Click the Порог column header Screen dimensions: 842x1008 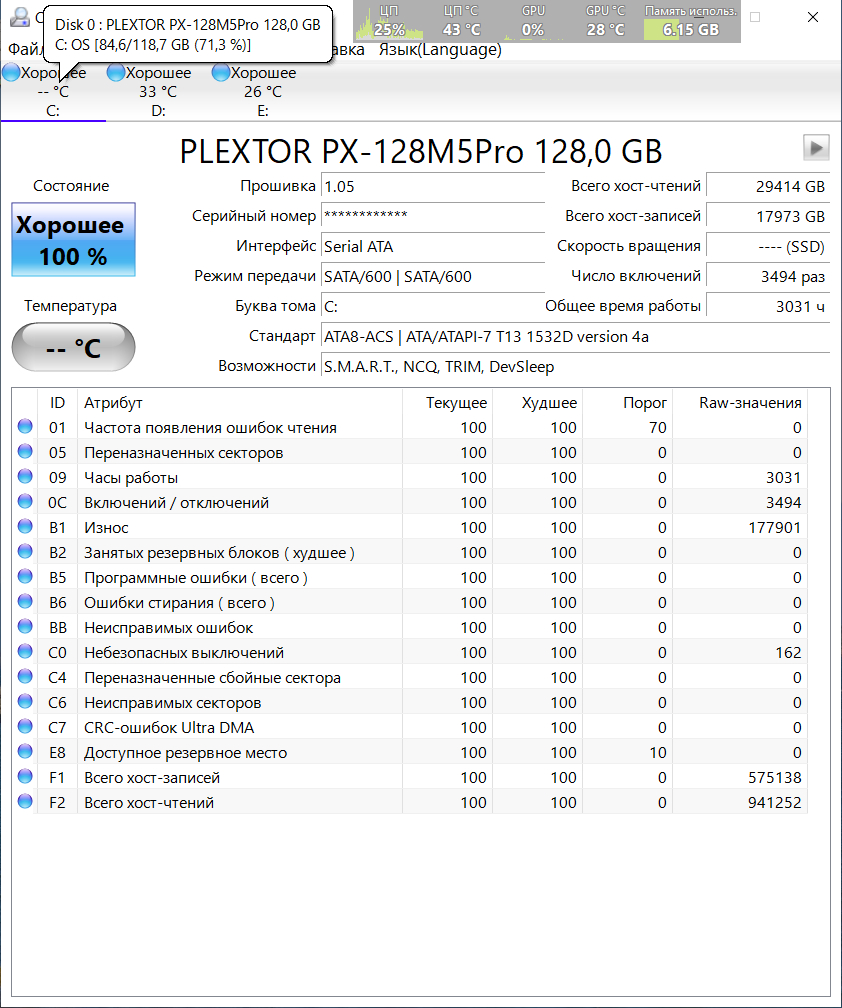tap(627, 402)
